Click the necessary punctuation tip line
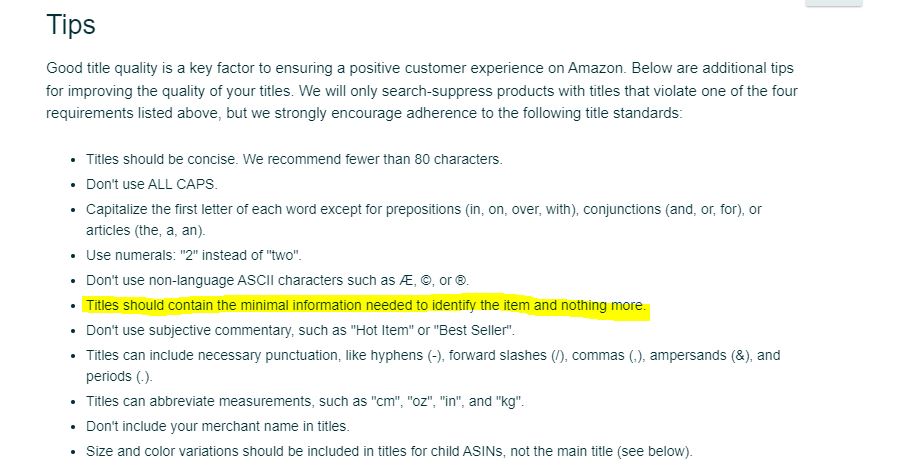Screen dimensions: 904x476 (433, 356)
